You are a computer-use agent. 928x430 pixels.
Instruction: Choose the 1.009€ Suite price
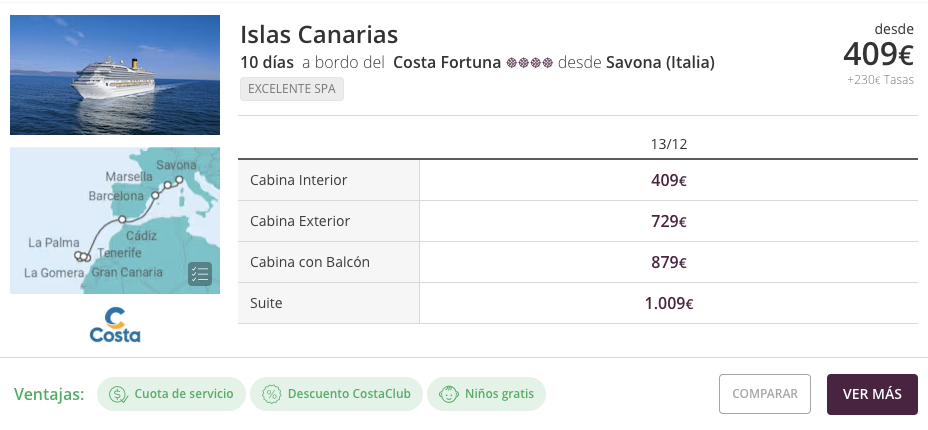tap(668, 303)
